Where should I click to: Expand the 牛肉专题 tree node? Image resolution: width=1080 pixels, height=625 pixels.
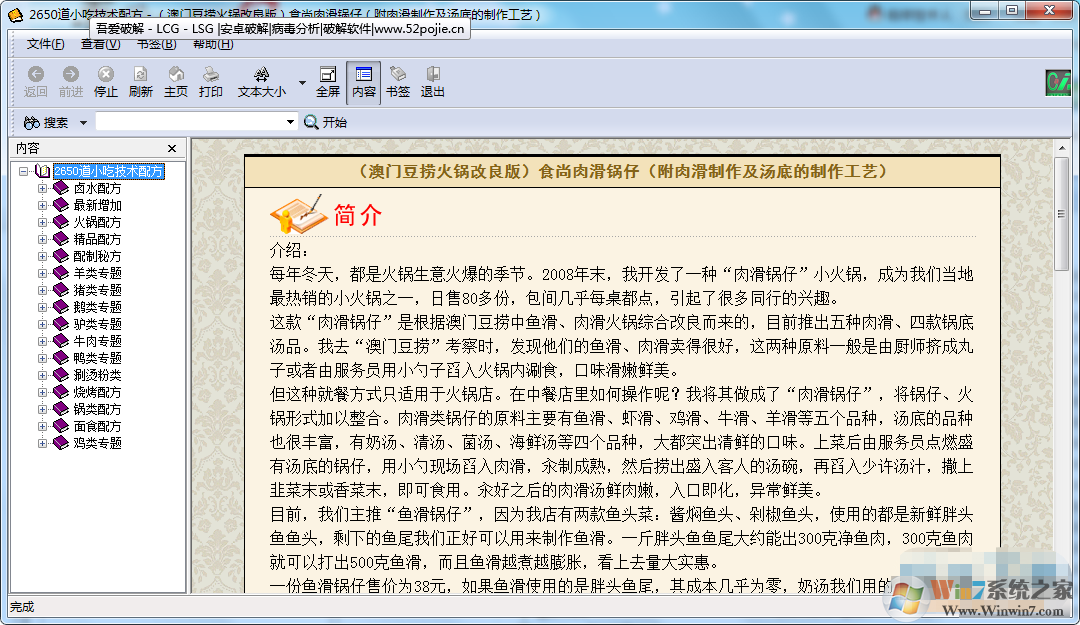(x=42, y=341)
